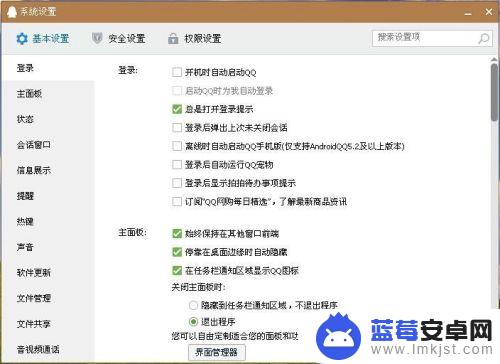Select 软件更新 in the left sidebar
This screenshot has height=364, width=500.
[48, 273]
